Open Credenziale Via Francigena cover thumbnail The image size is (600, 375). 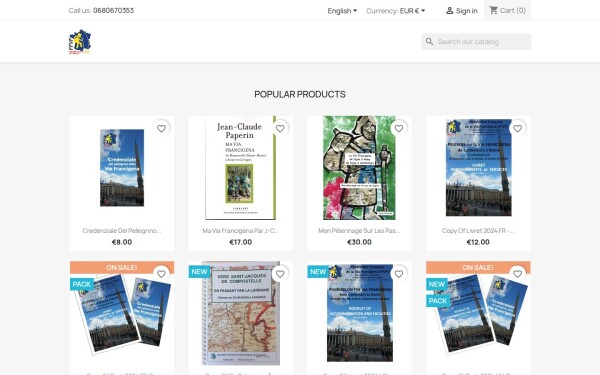(x=122, y=168)
